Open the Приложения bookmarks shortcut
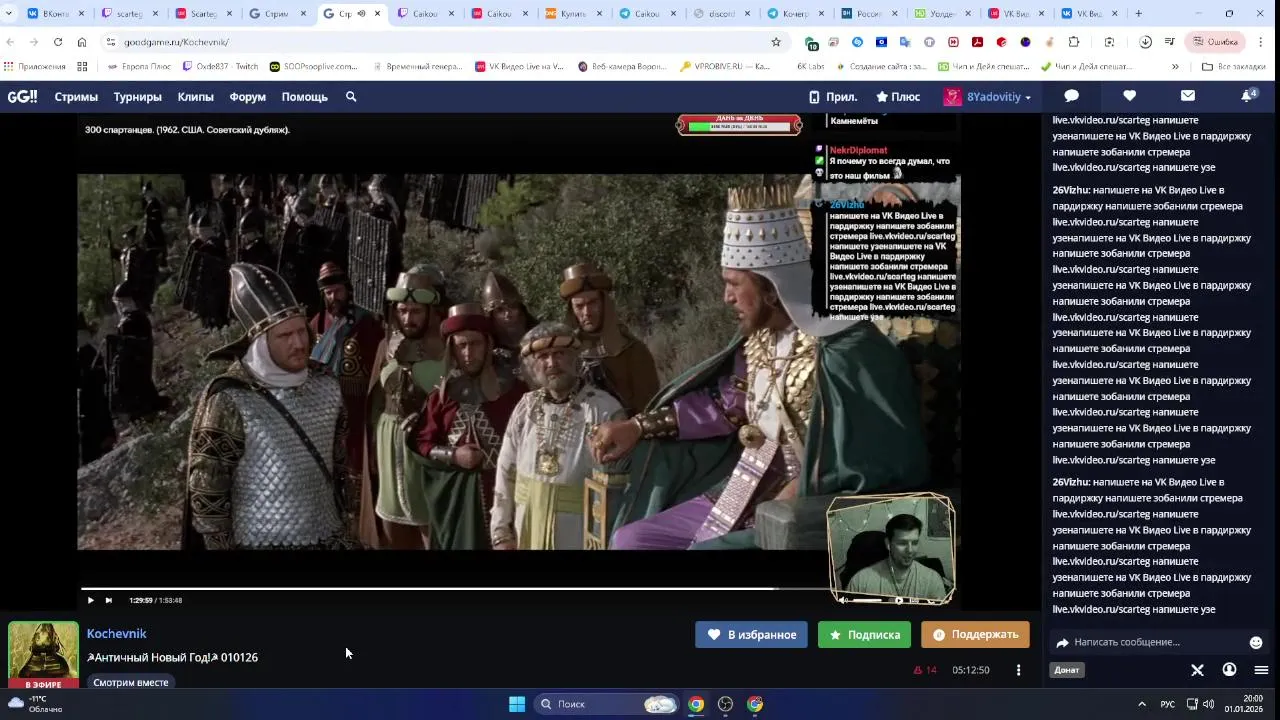 35,67
